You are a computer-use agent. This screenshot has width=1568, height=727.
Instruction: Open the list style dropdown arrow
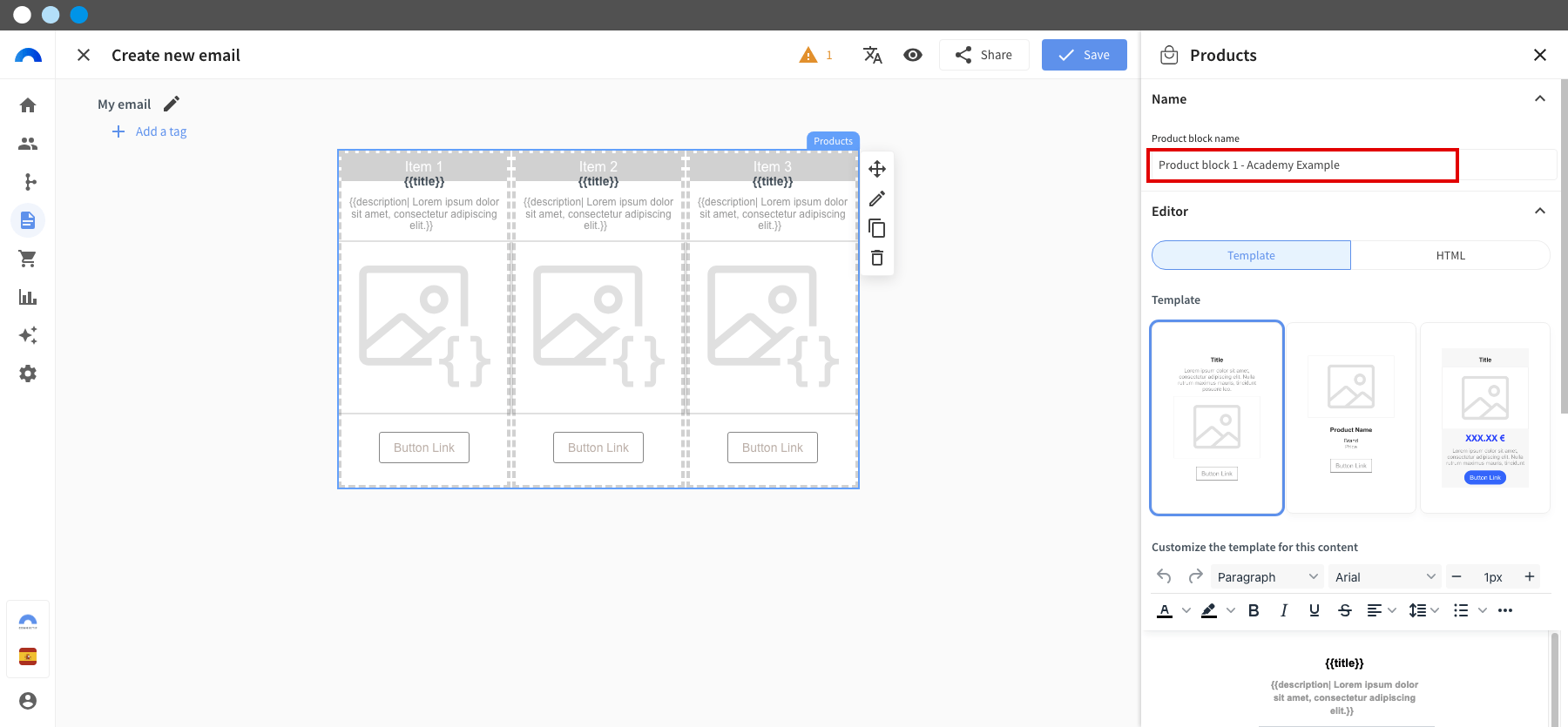[1482, 610]
